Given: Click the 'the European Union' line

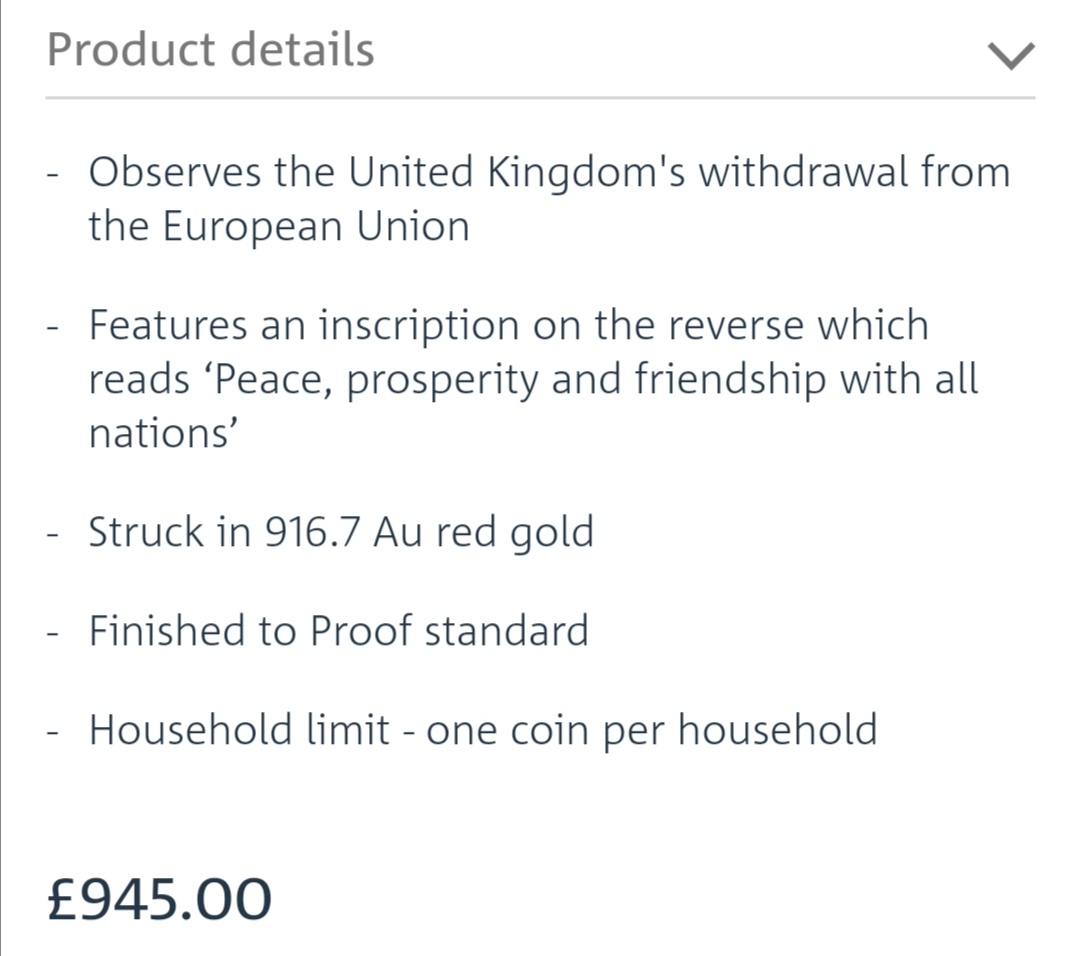Looking at the screenshot, I should [x=279, y=226].
